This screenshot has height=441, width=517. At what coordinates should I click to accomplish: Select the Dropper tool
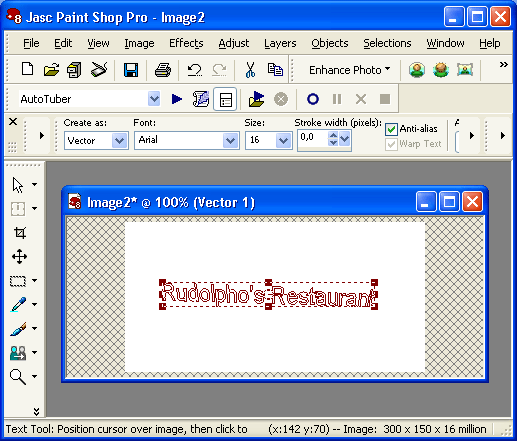[x=18, y=304]
